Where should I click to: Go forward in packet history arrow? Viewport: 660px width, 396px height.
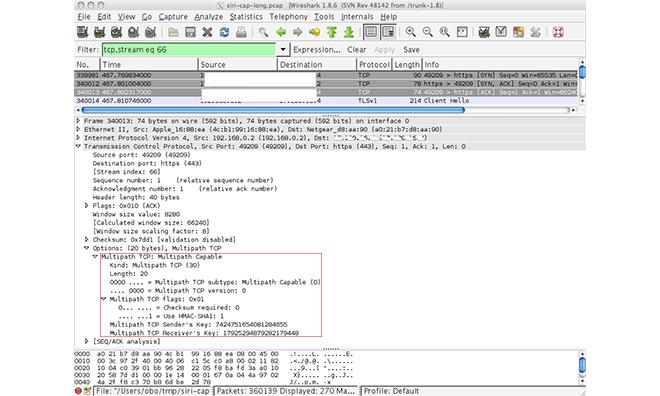click(298, 32)
